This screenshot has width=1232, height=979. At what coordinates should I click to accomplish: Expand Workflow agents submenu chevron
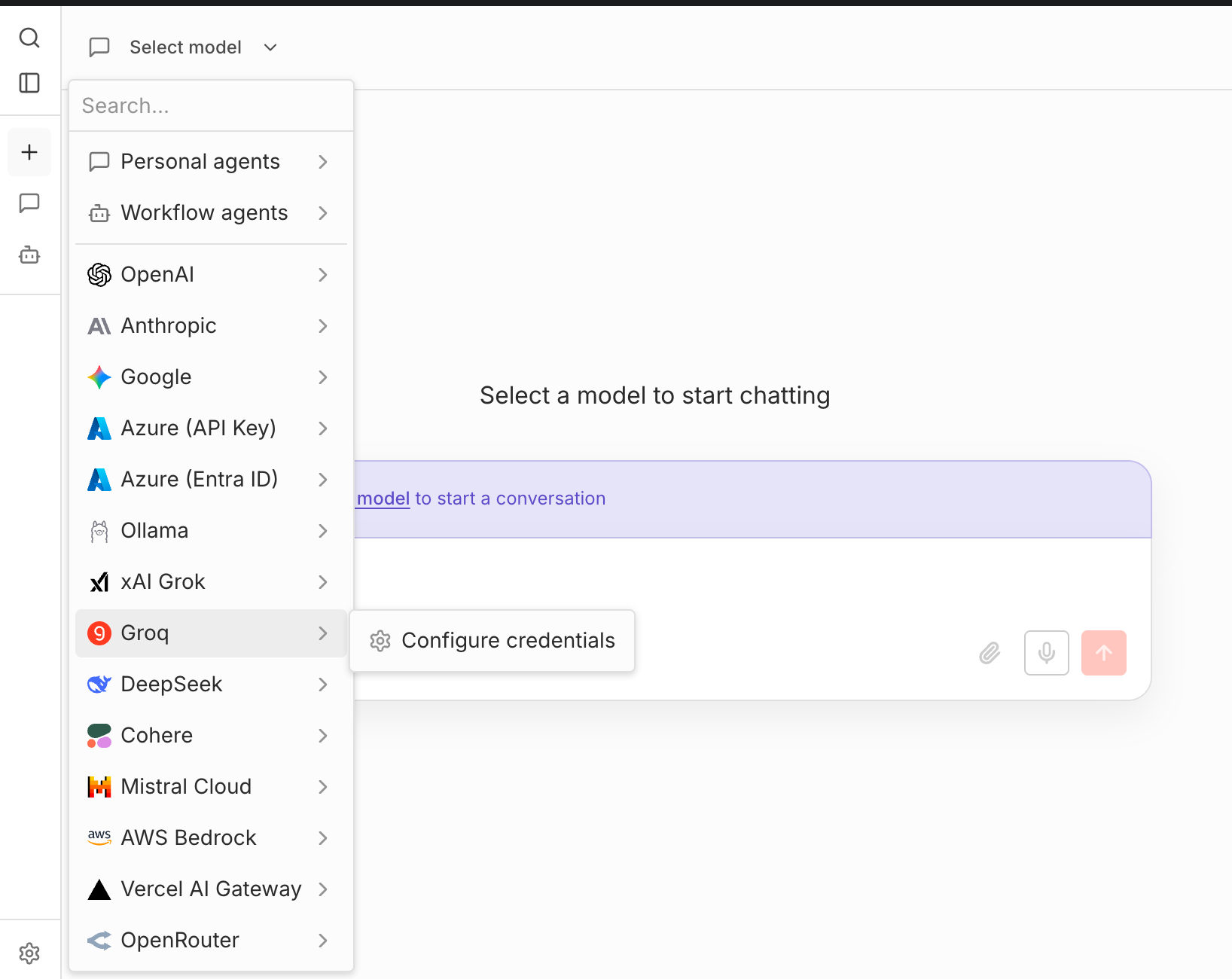323,213
